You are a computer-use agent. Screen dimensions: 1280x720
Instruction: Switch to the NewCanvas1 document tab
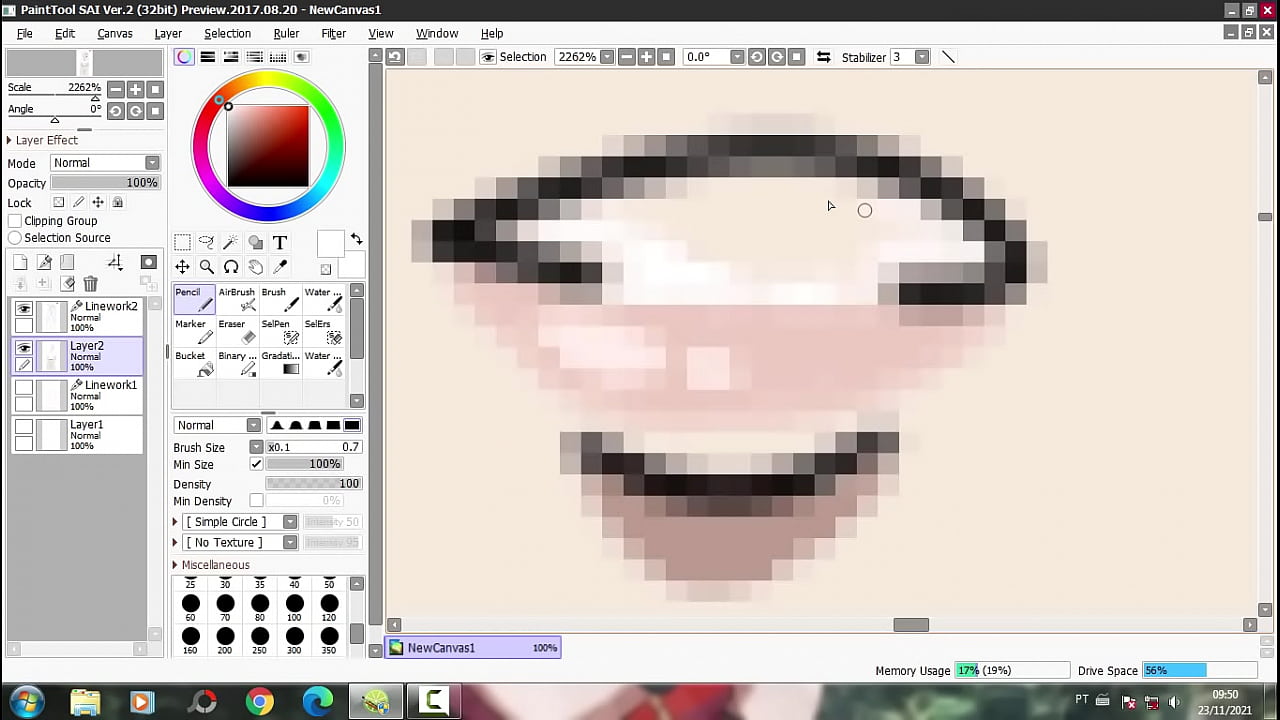pos(473,647)
